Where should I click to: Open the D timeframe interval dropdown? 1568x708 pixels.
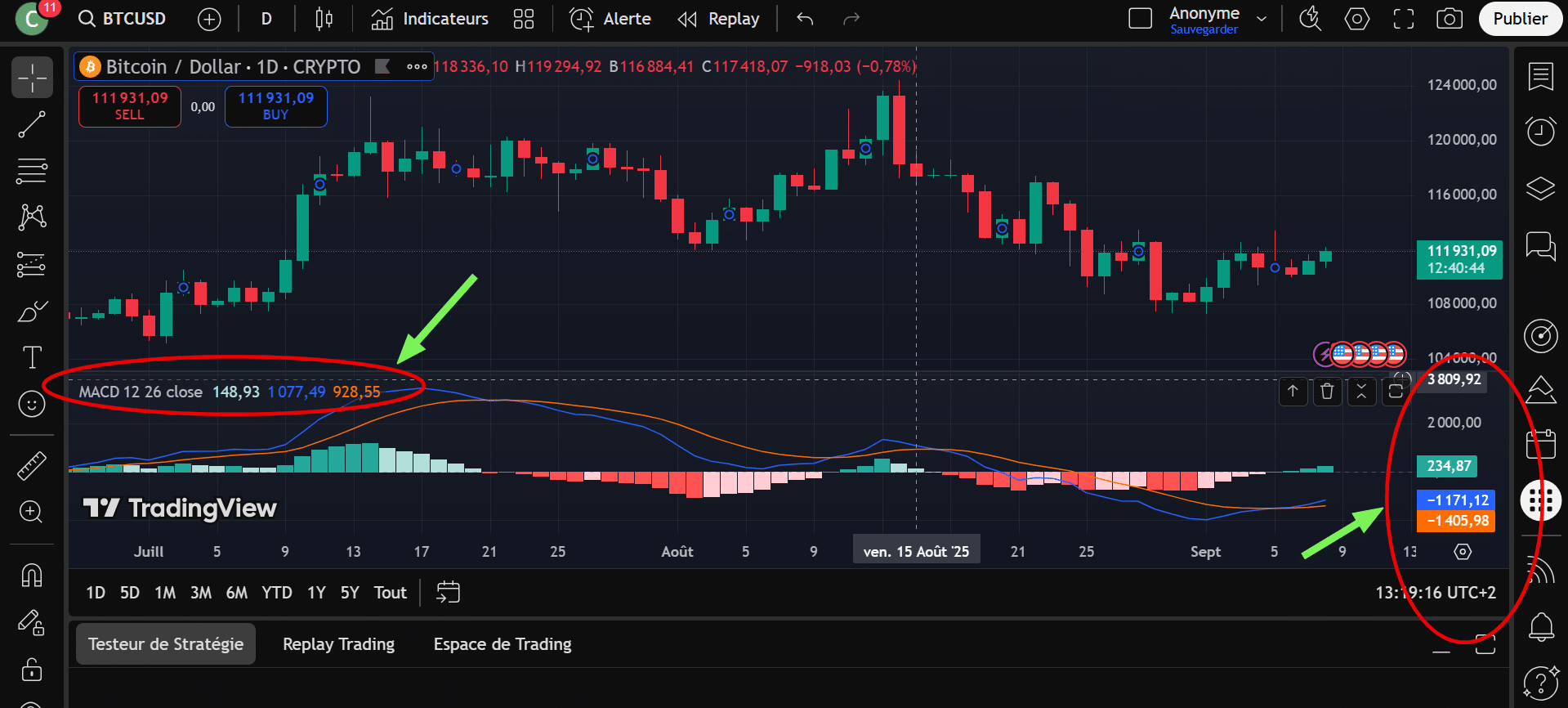point(266,19)
